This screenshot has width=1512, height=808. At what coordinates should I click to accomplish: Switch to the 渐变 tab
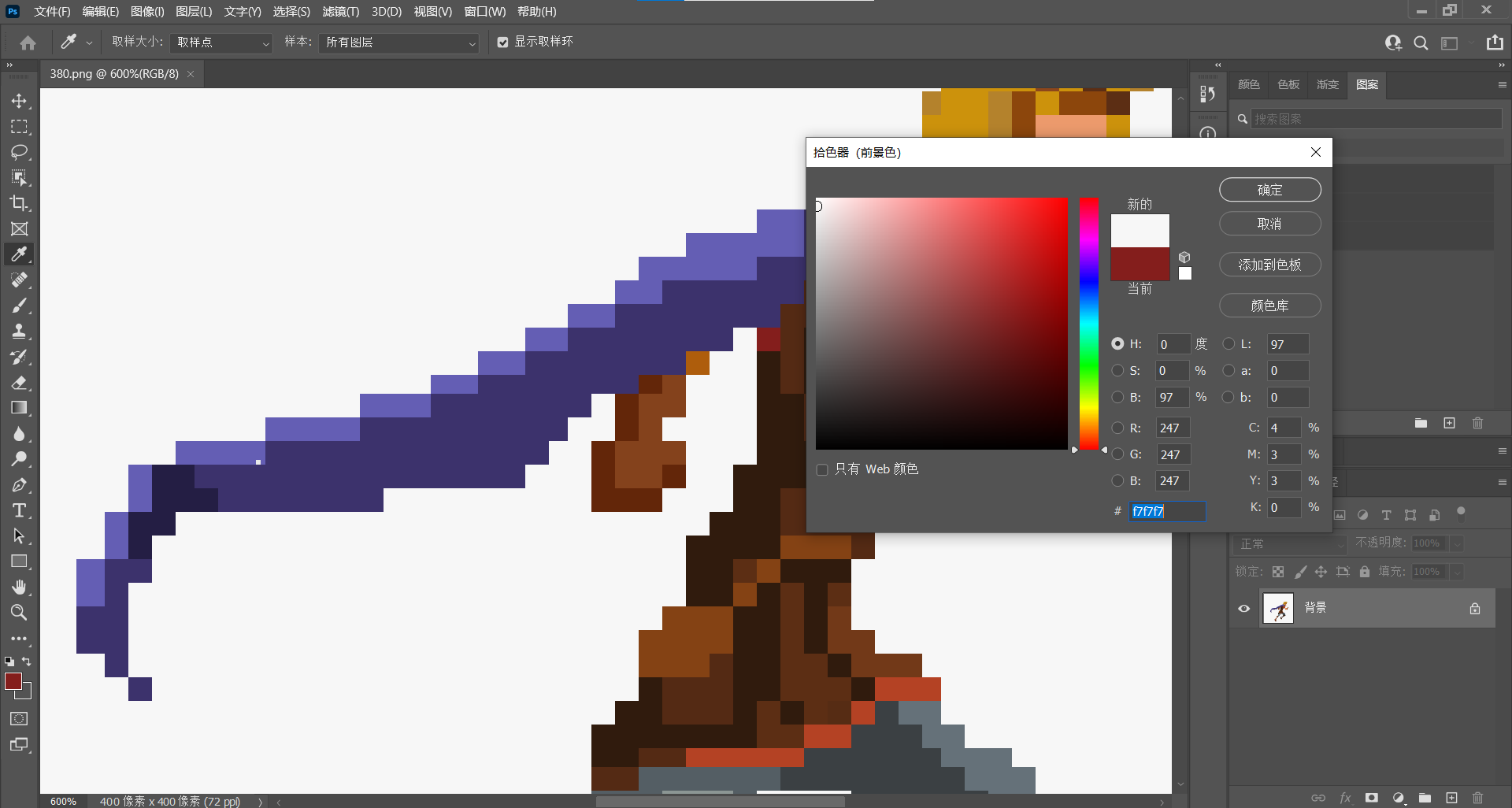coord(1328,84)
